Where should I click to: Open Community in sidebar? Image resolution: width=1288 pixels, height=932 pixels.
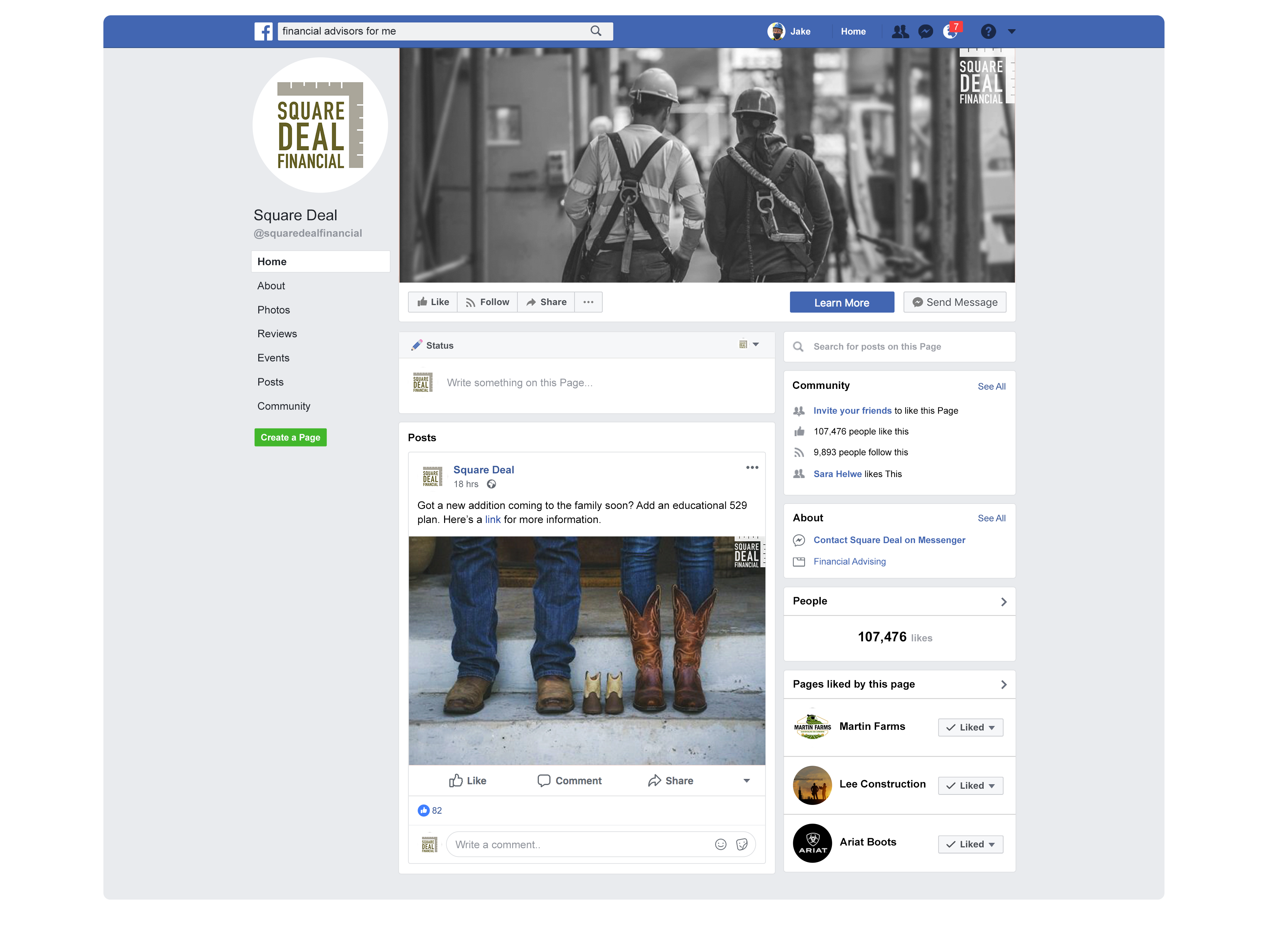tap(283, 406)
